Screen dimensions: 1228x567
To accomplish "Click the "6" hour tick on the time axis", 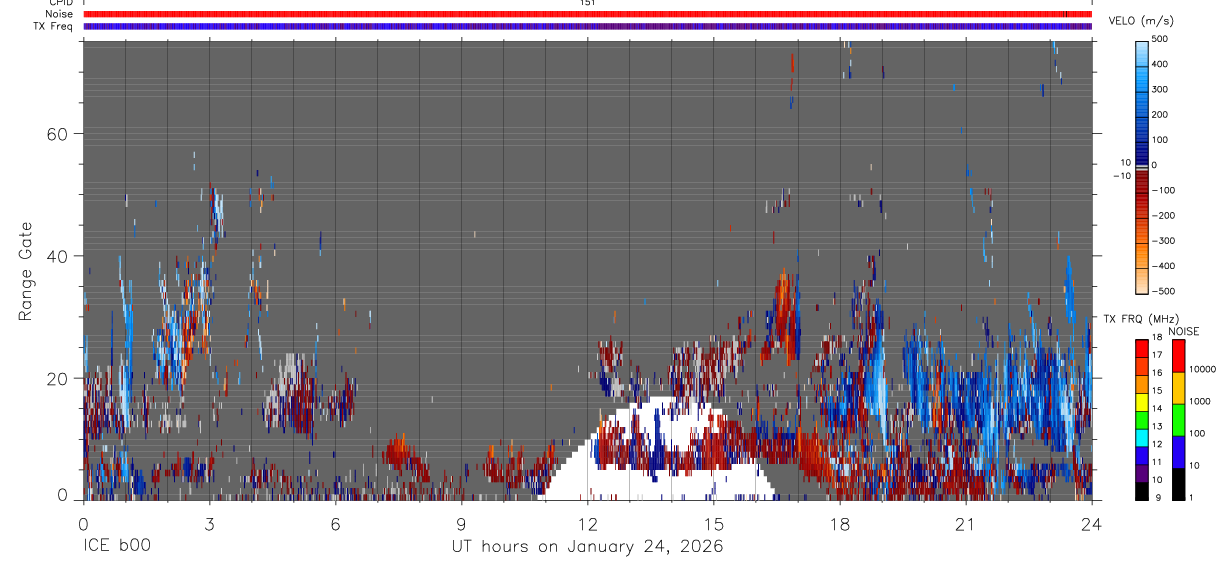I will [x=335, y=523].
